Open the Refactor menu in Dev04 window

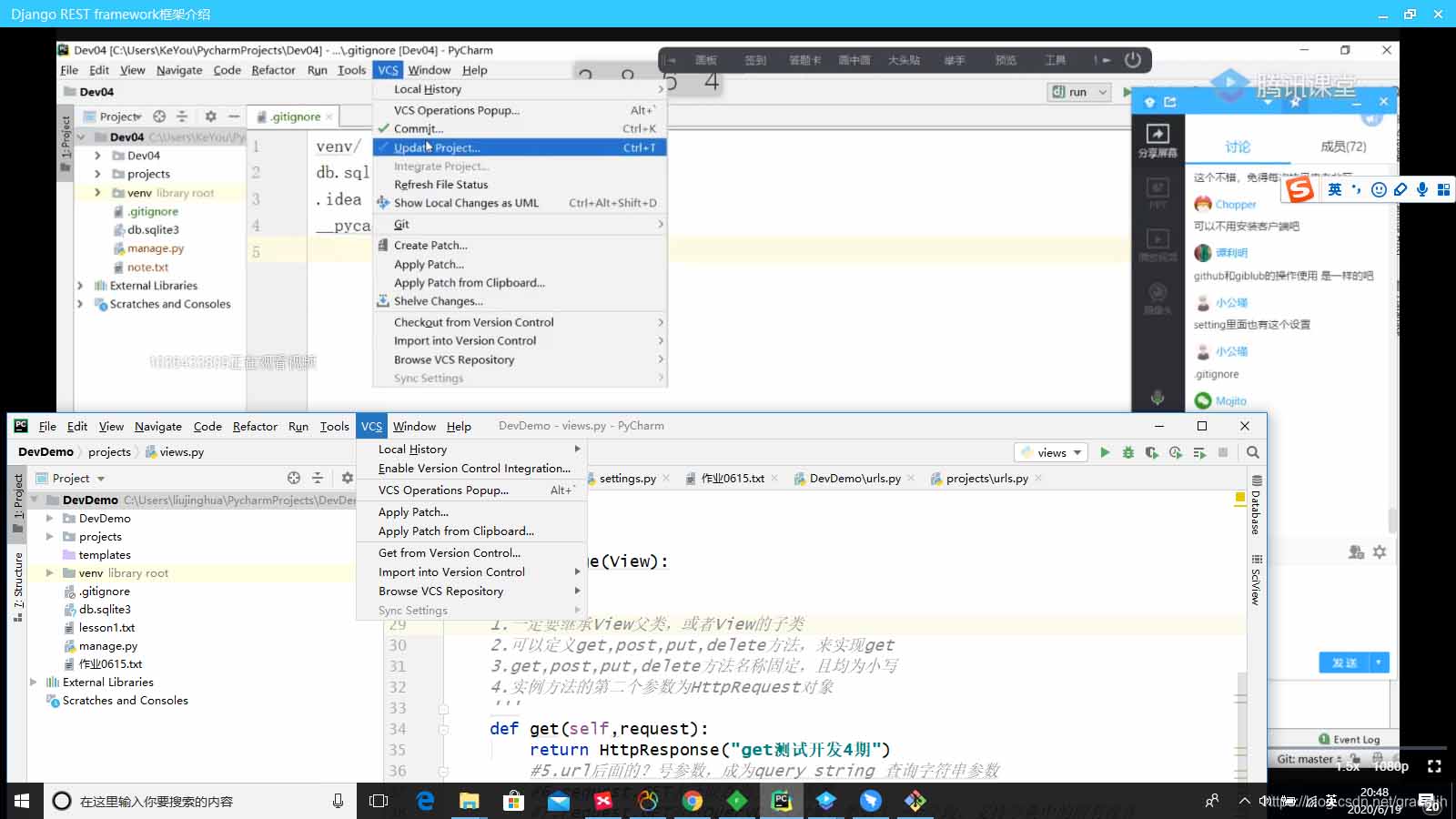pos(273,70)
